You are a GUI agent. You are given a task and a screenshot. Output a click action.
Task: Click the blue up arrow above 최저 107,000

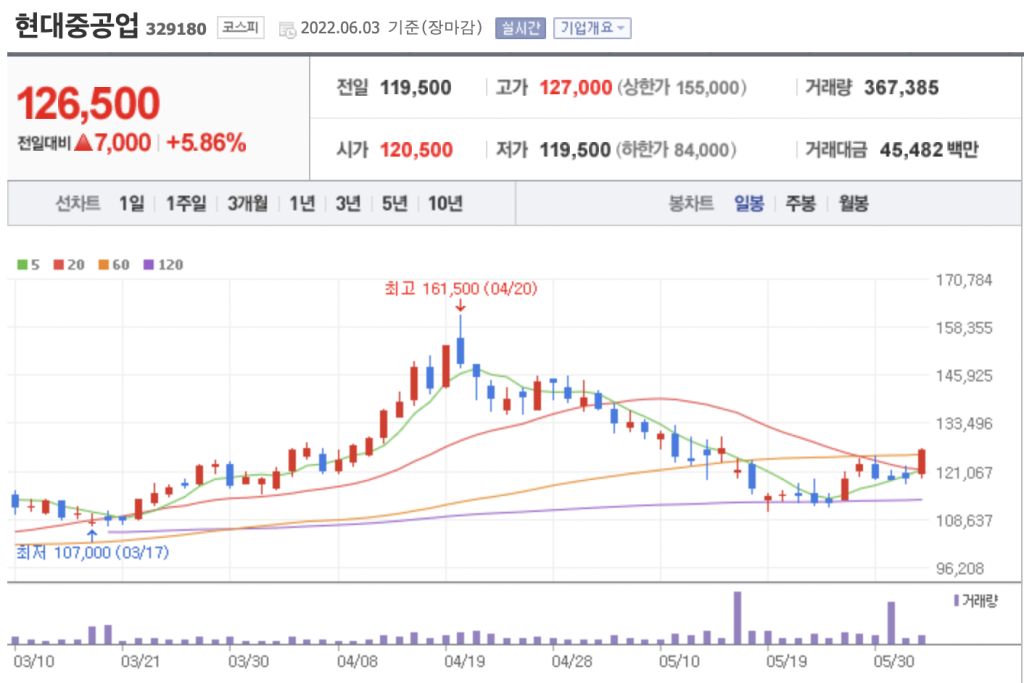[x=92, y=534]
